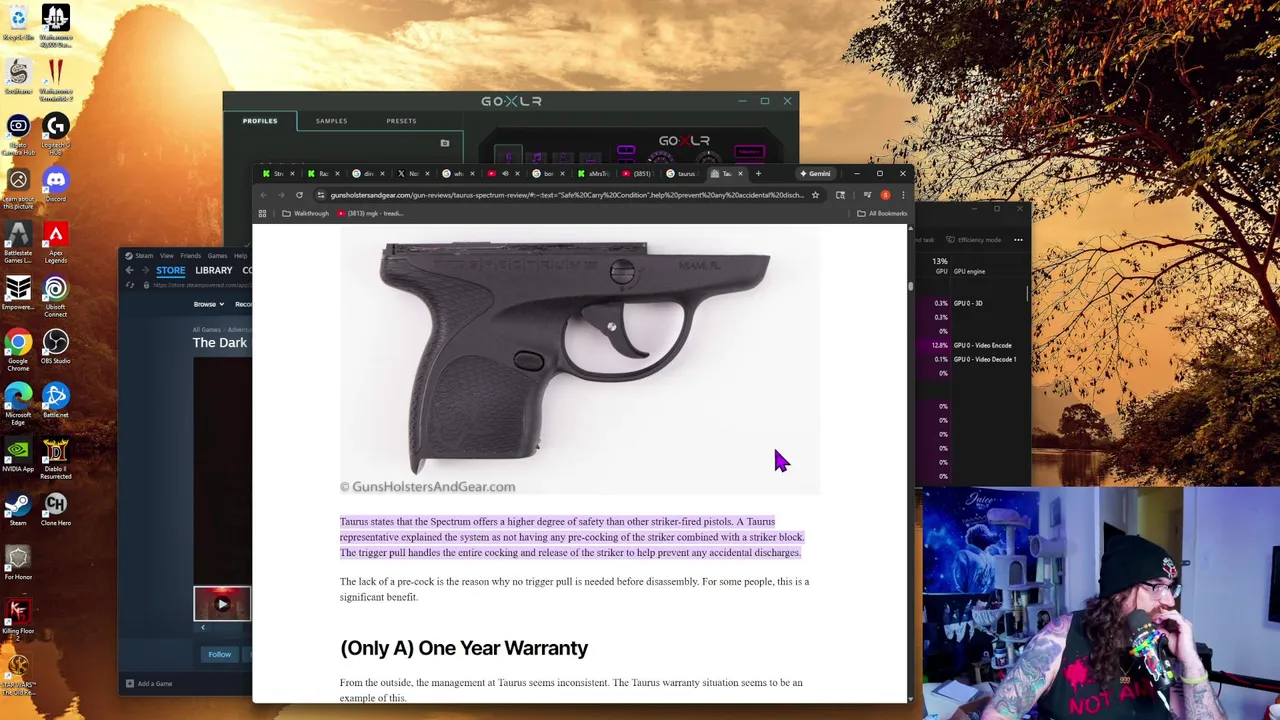Image resolution: width=1280 pixels, height=720 pixels.
Task: Open Logitech G HUB desktop shortcut
Action: [56, 133]
